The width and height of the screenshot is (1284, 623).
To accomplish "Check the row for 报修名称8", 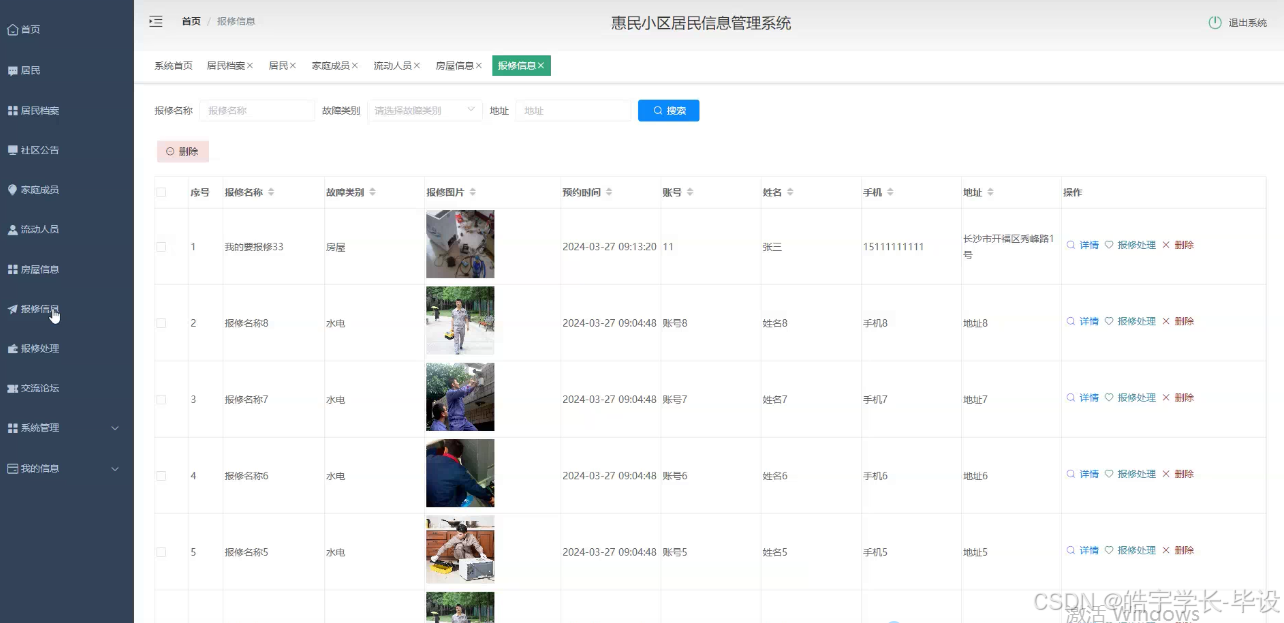I will pos(161,323).
